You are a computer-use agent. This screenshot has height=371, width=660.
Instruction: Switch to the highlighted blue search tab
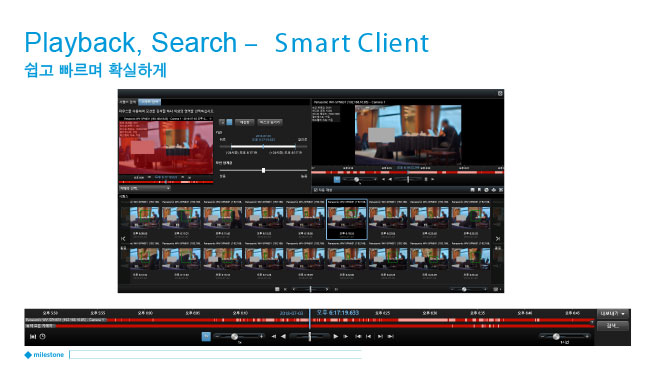coord(150,102)
